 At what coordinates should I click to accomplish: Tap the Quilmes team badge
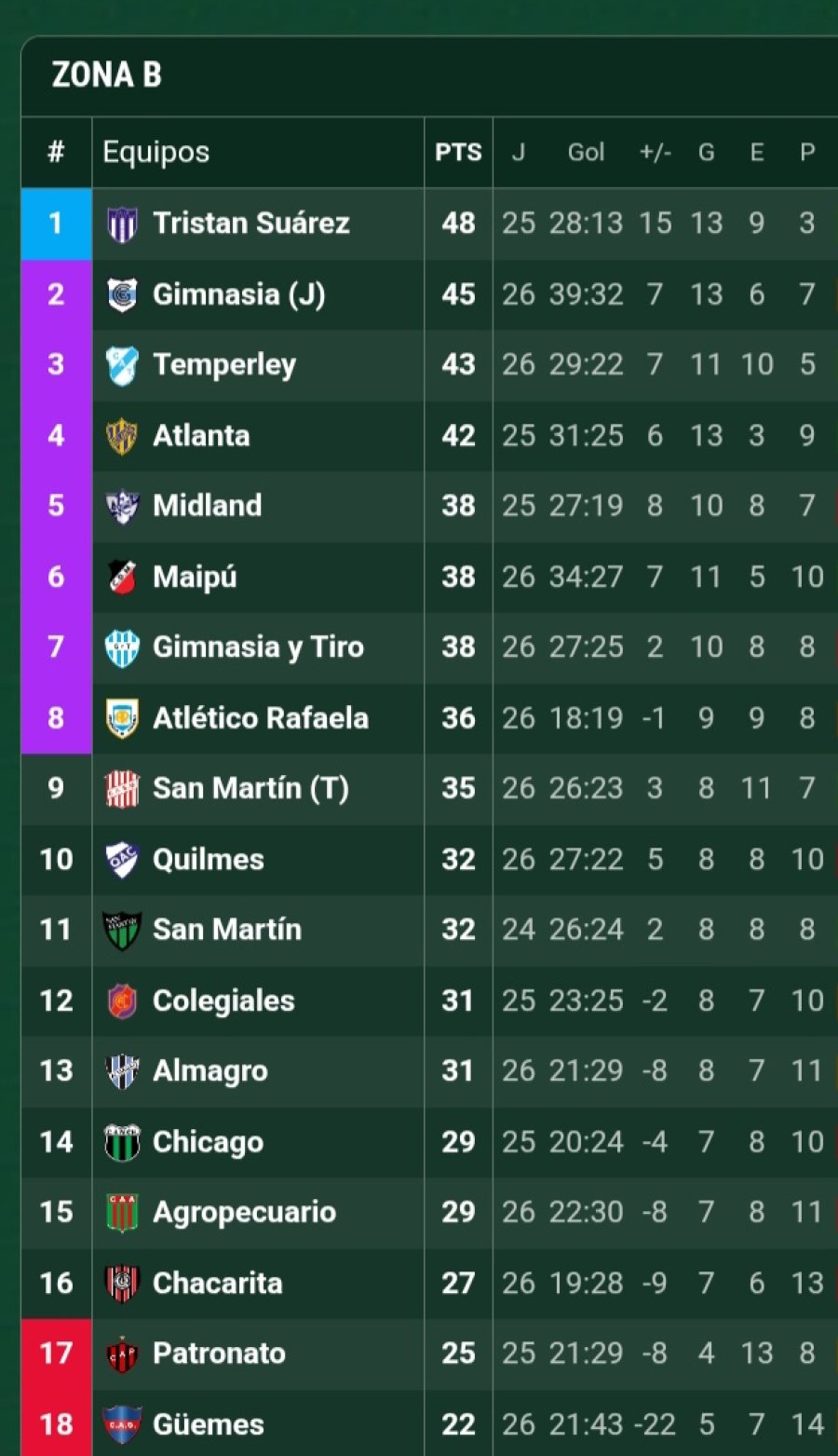coord(122,859)
